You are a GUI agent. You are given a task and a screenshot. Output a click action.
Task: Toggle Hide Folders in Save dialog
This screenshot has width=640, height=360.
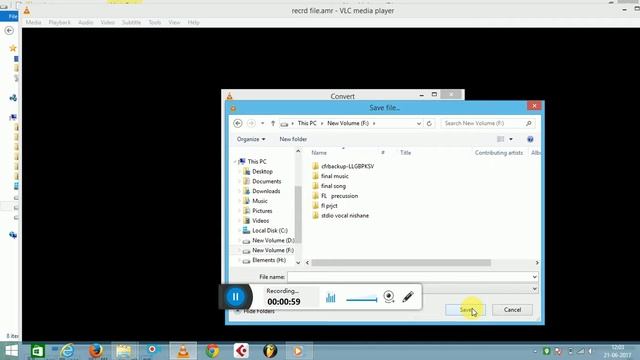coord(255,311)
